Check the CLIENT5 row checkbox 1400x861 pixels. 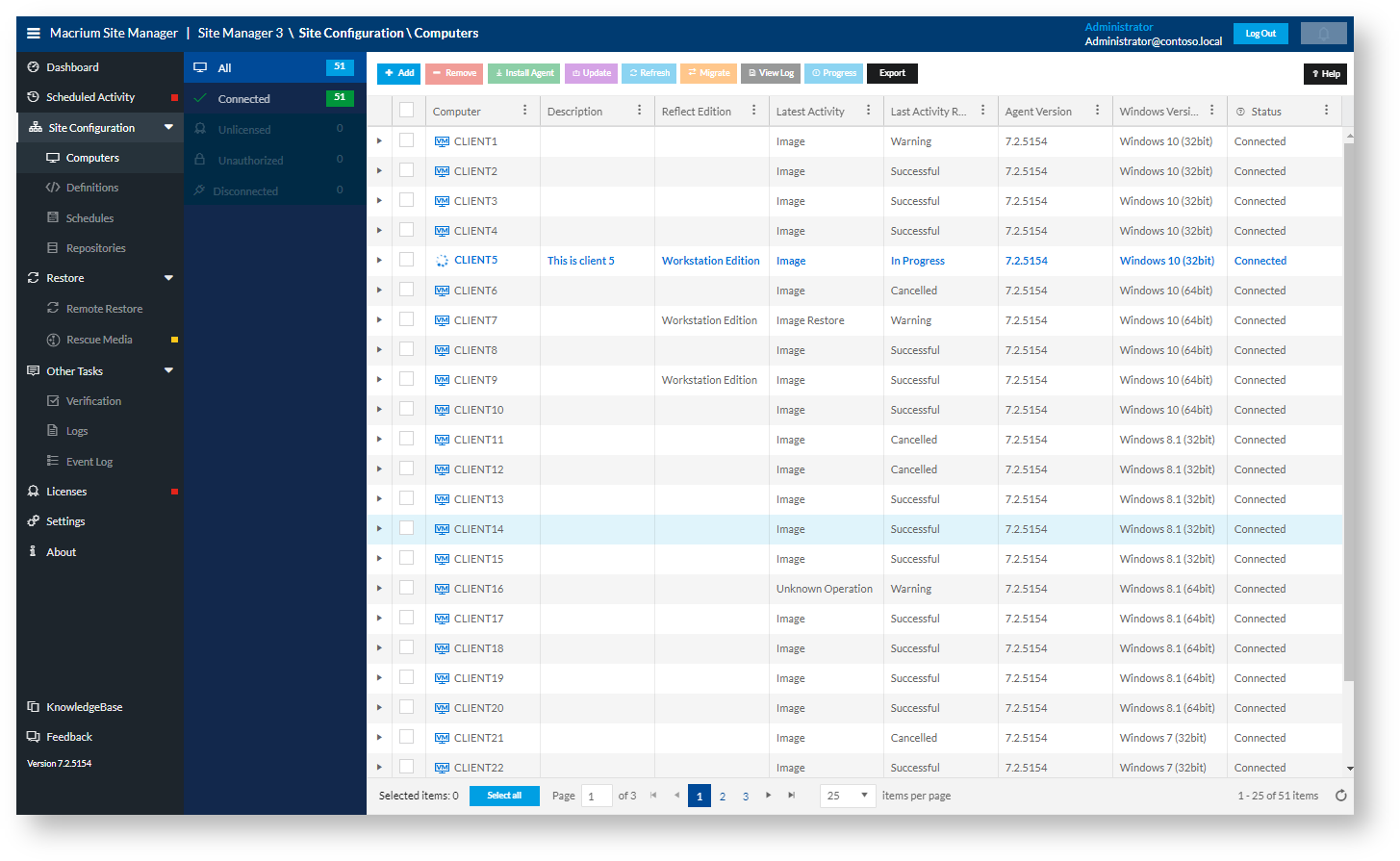406,260
